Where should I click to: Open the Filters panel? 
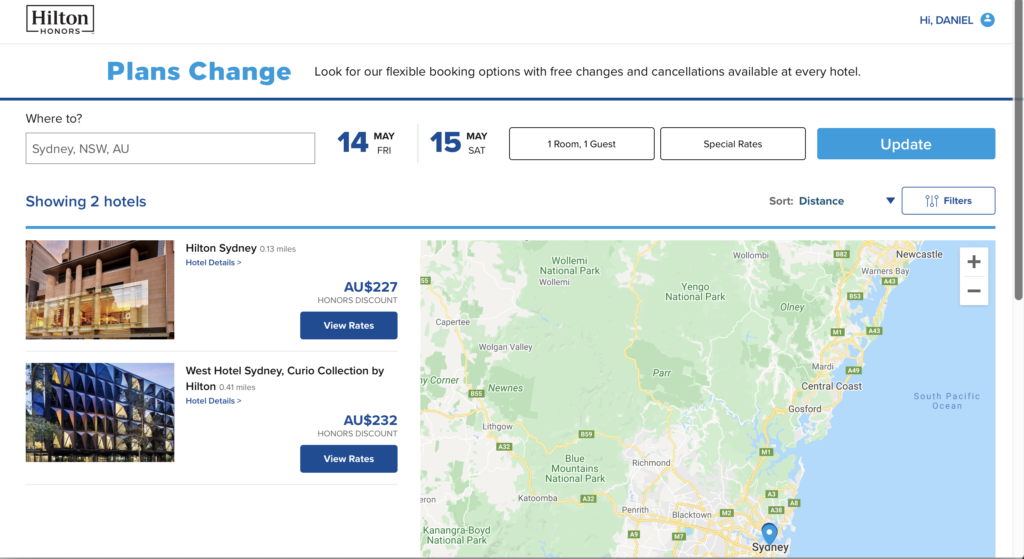tap(948, 200)
